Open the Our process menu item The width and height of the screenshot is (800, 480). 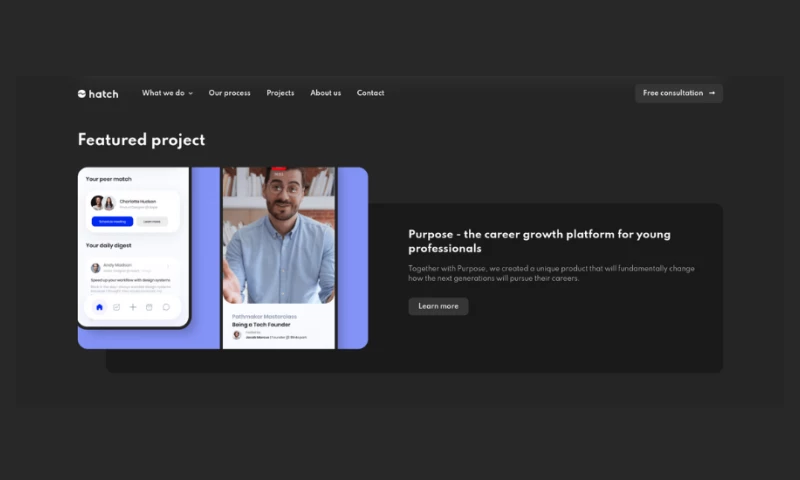(x=229, y=93)
